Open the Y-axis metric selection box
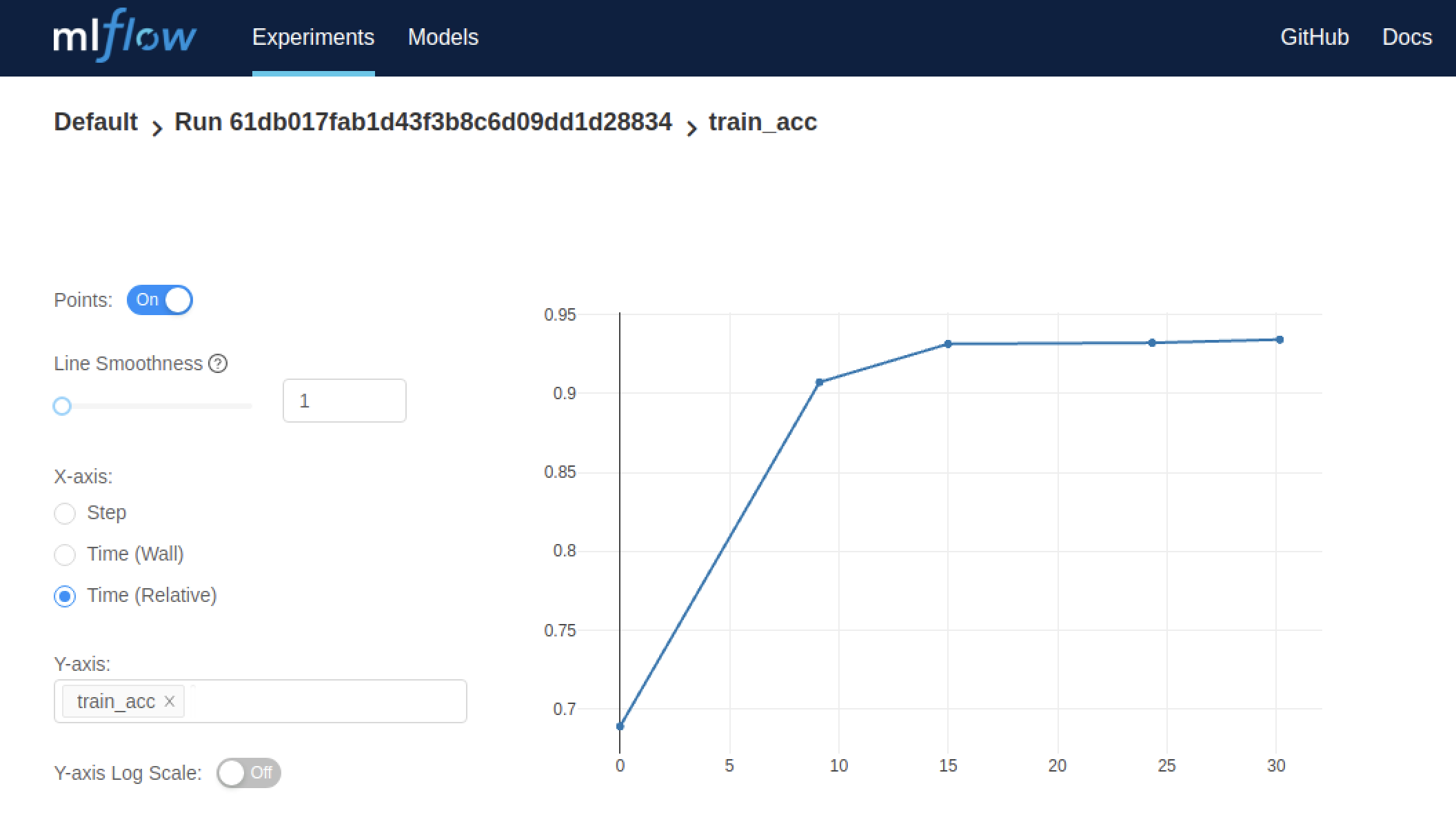Viewport: 1456px width, 815px height. [324, 701]
